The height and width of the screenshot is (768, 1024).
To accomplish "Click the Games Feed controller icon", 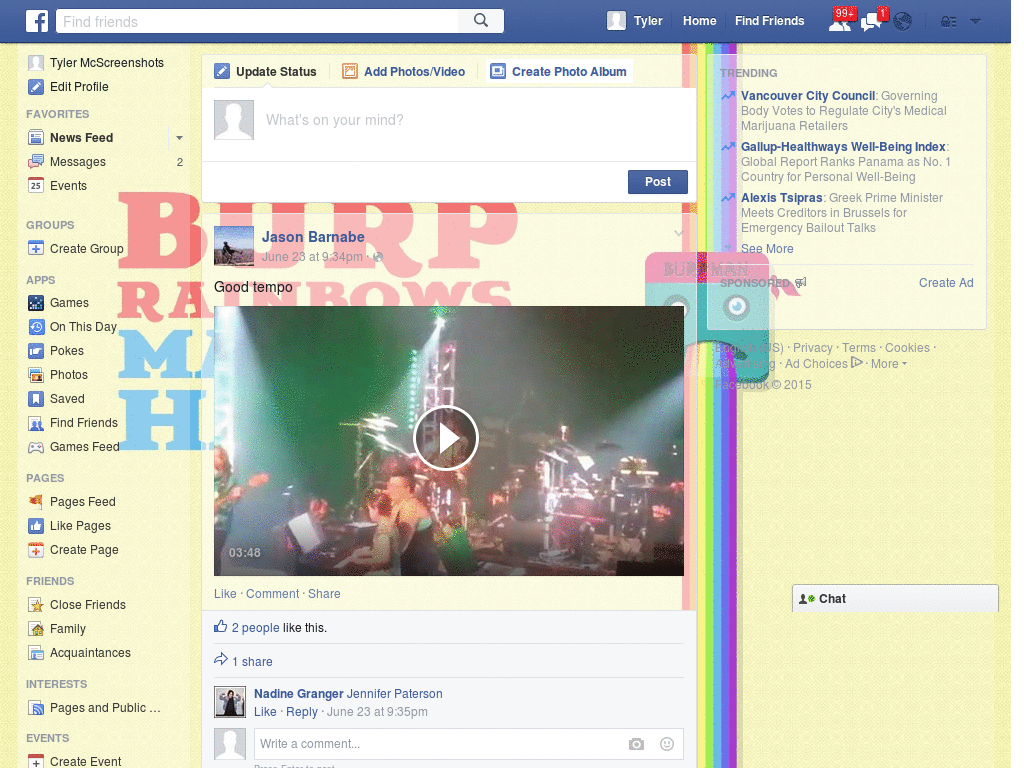I will coord(36,447).
